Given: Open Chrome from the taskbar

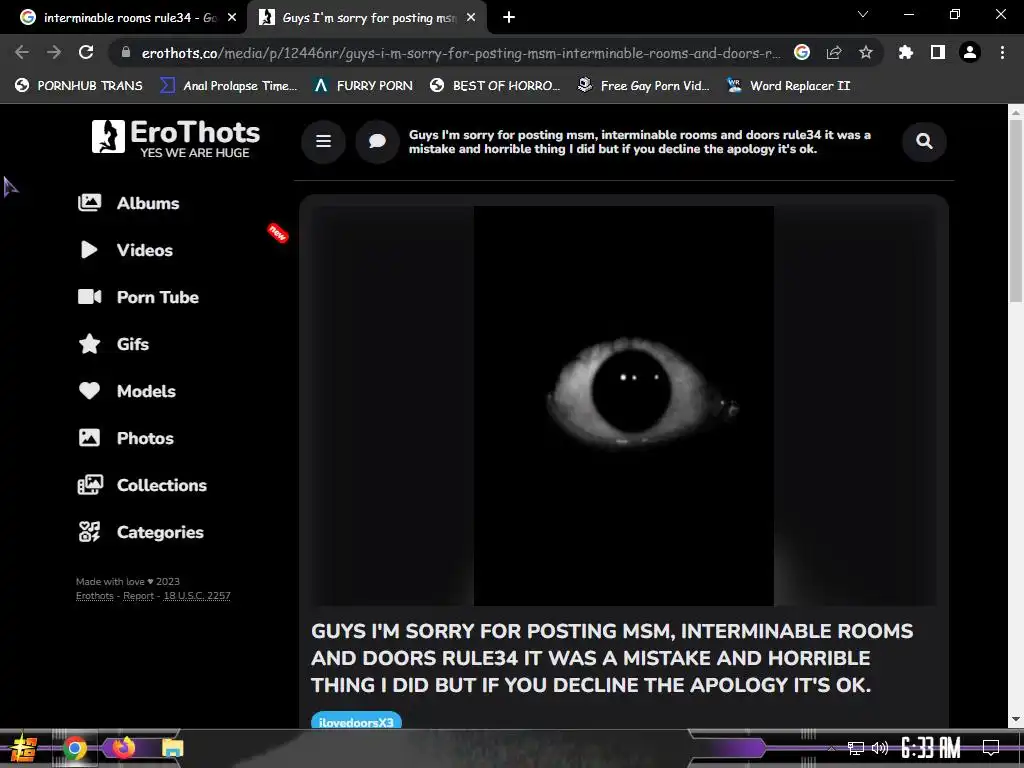Looking at the screenshot, I should click(x=74, y=748).
